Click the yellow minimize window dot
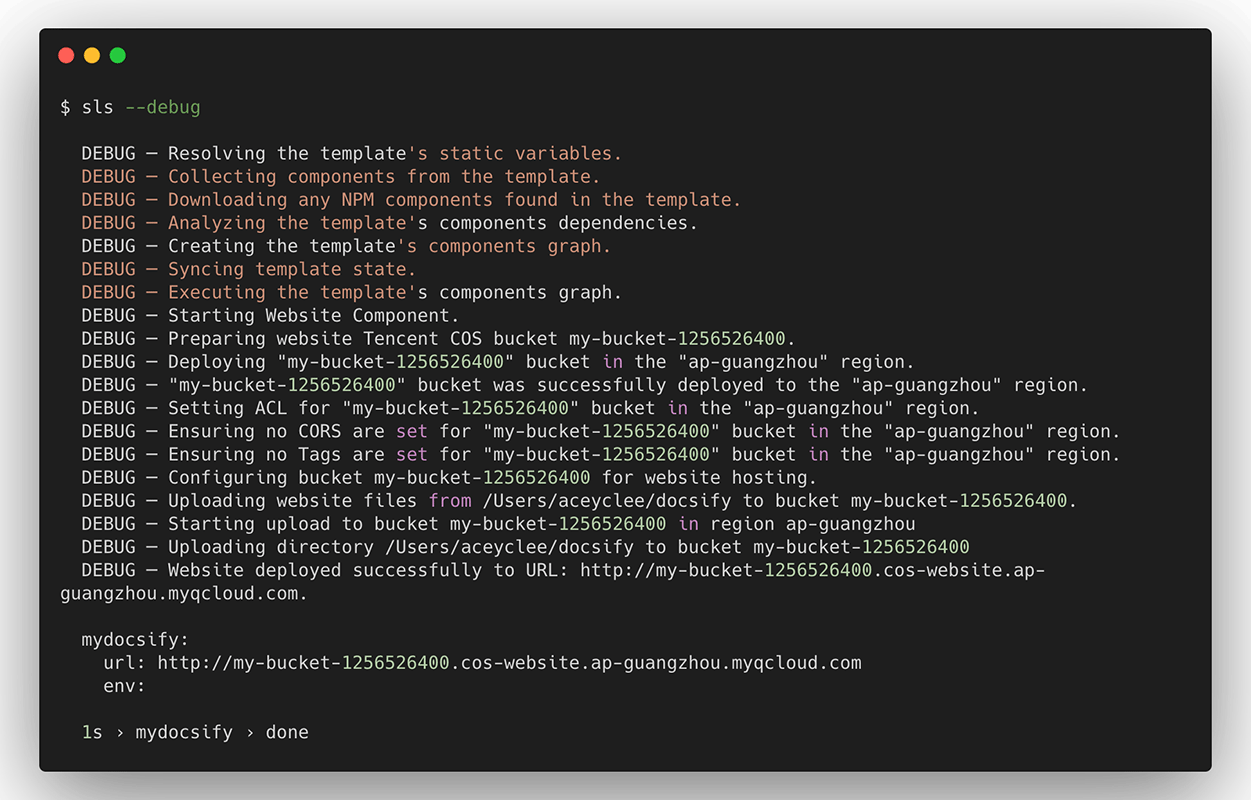 pyautogui.click(x=92, y=55)
